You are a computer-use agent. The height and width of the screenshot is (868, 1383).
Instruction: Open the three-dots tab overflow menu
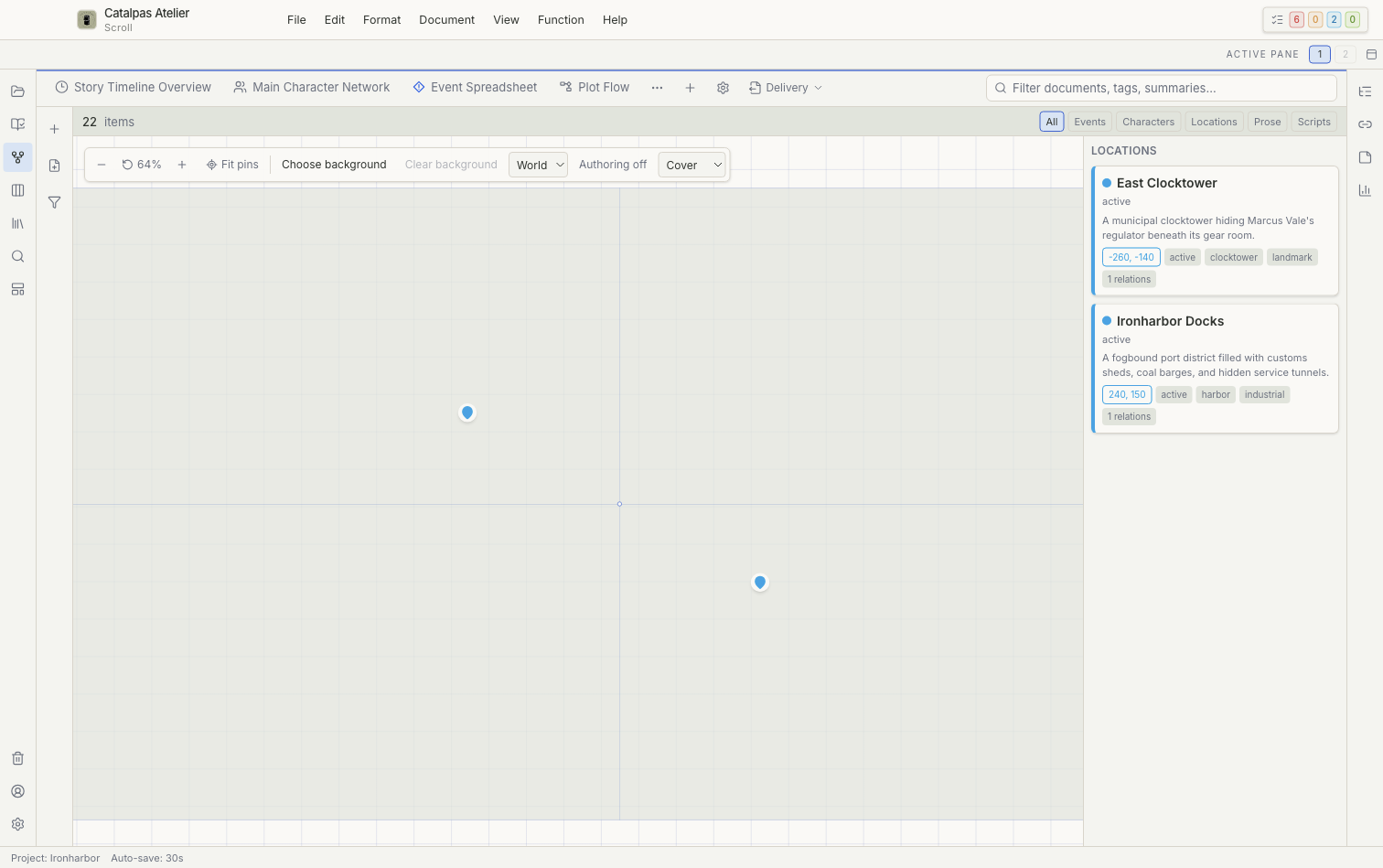tap(657, 88)
